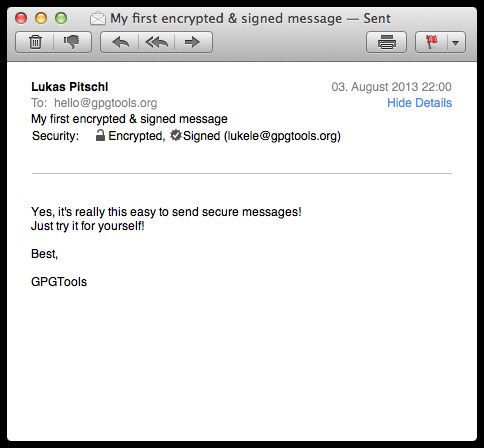Image resolution: width=484 pixels, height=448 pixels.
Task: Reply all using the double arrow icon
Action: coord(156,42)
